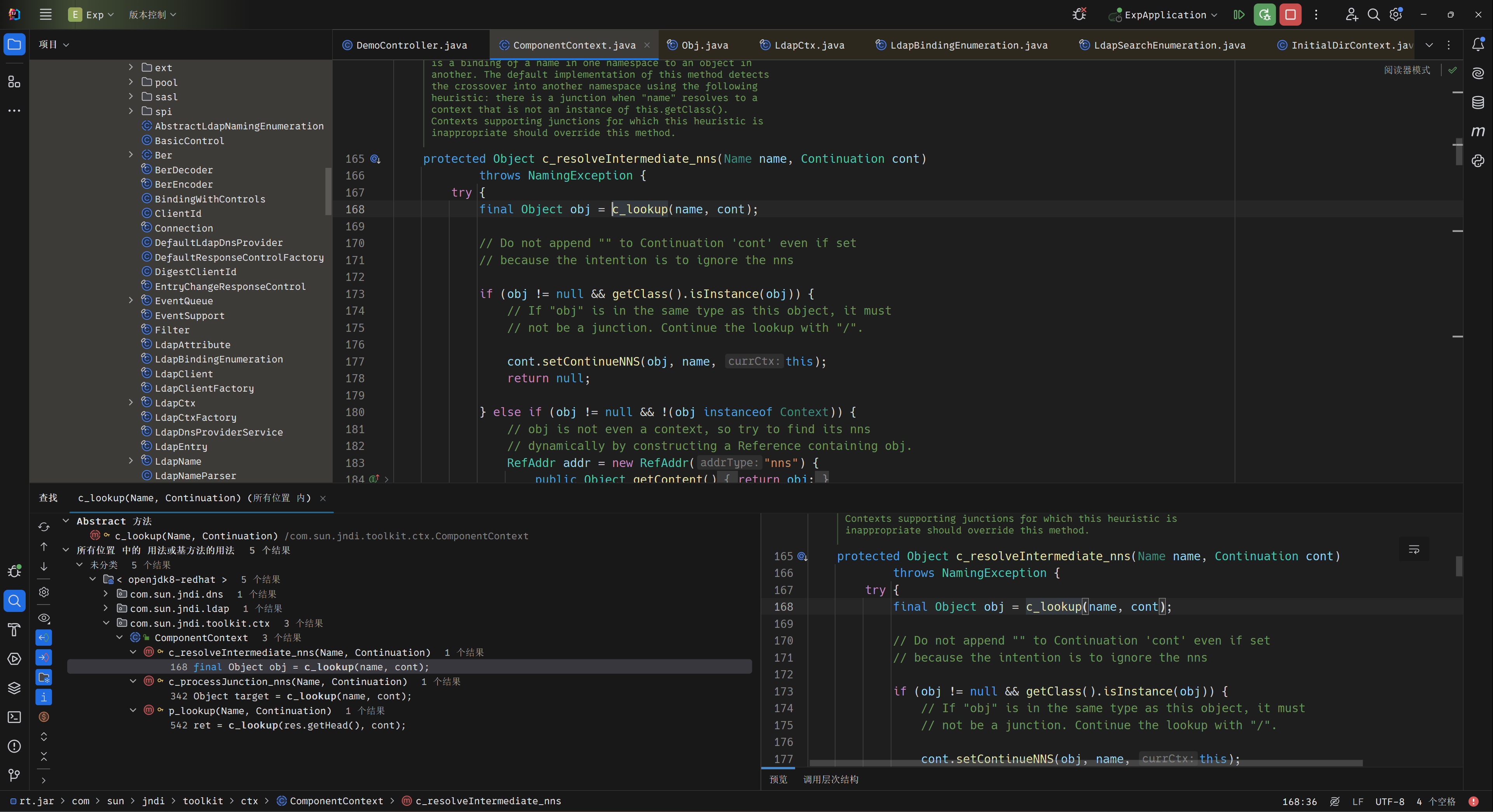The image size is (1493, 812).
Task: Click ComponentContext in the breadcrumb bar
Action: [336, 801]
